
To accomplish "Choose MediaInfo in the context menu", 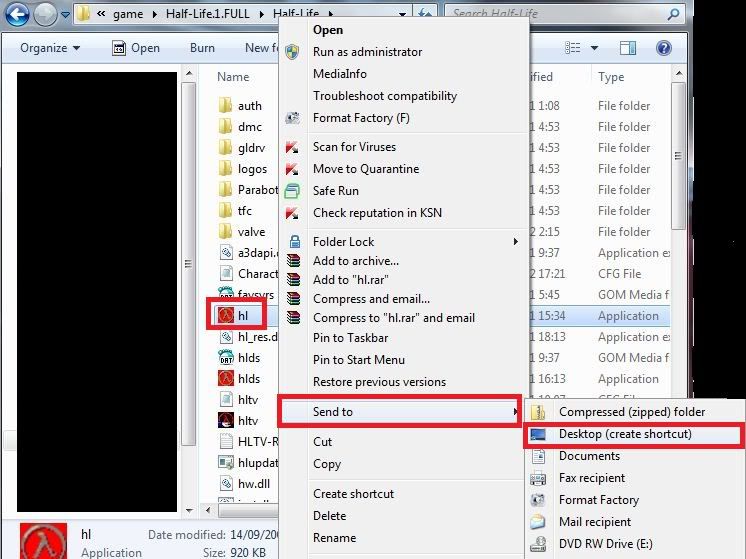I will [340, 74].
